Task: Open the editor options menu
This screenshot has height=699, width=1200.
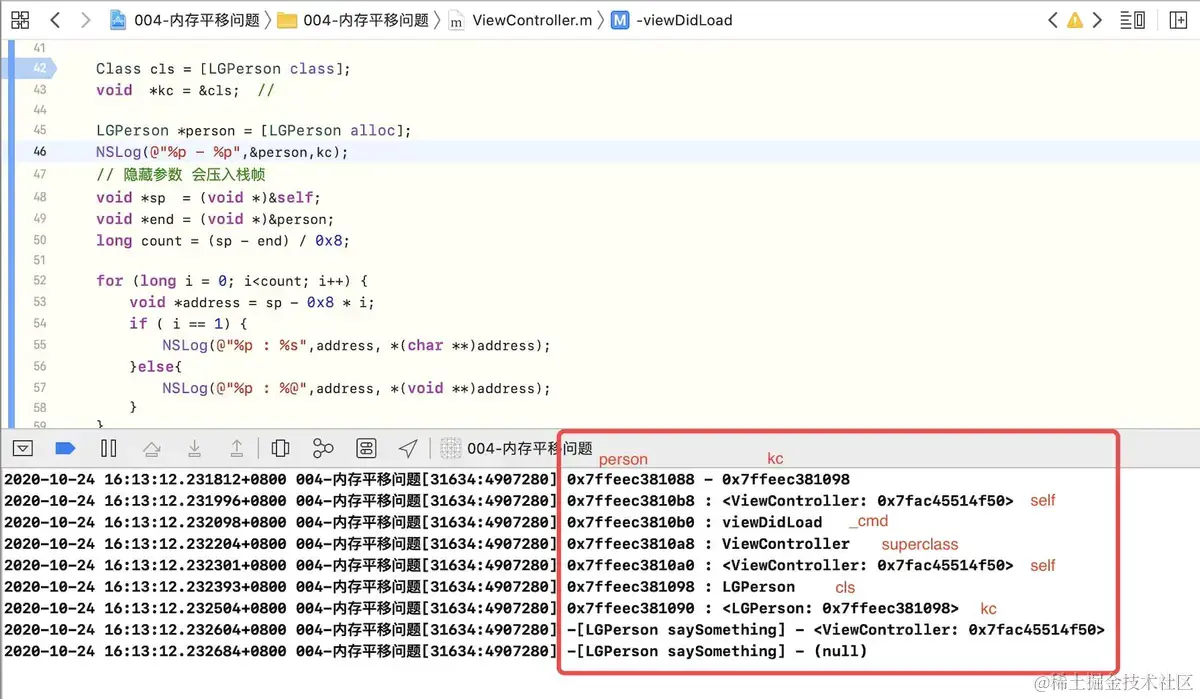Action: pos(1132,19)
